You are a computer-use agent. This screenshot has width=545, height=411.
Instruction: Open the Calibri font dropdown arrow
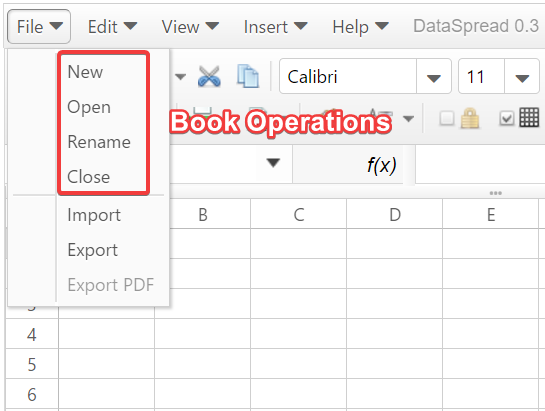point(434,77)
